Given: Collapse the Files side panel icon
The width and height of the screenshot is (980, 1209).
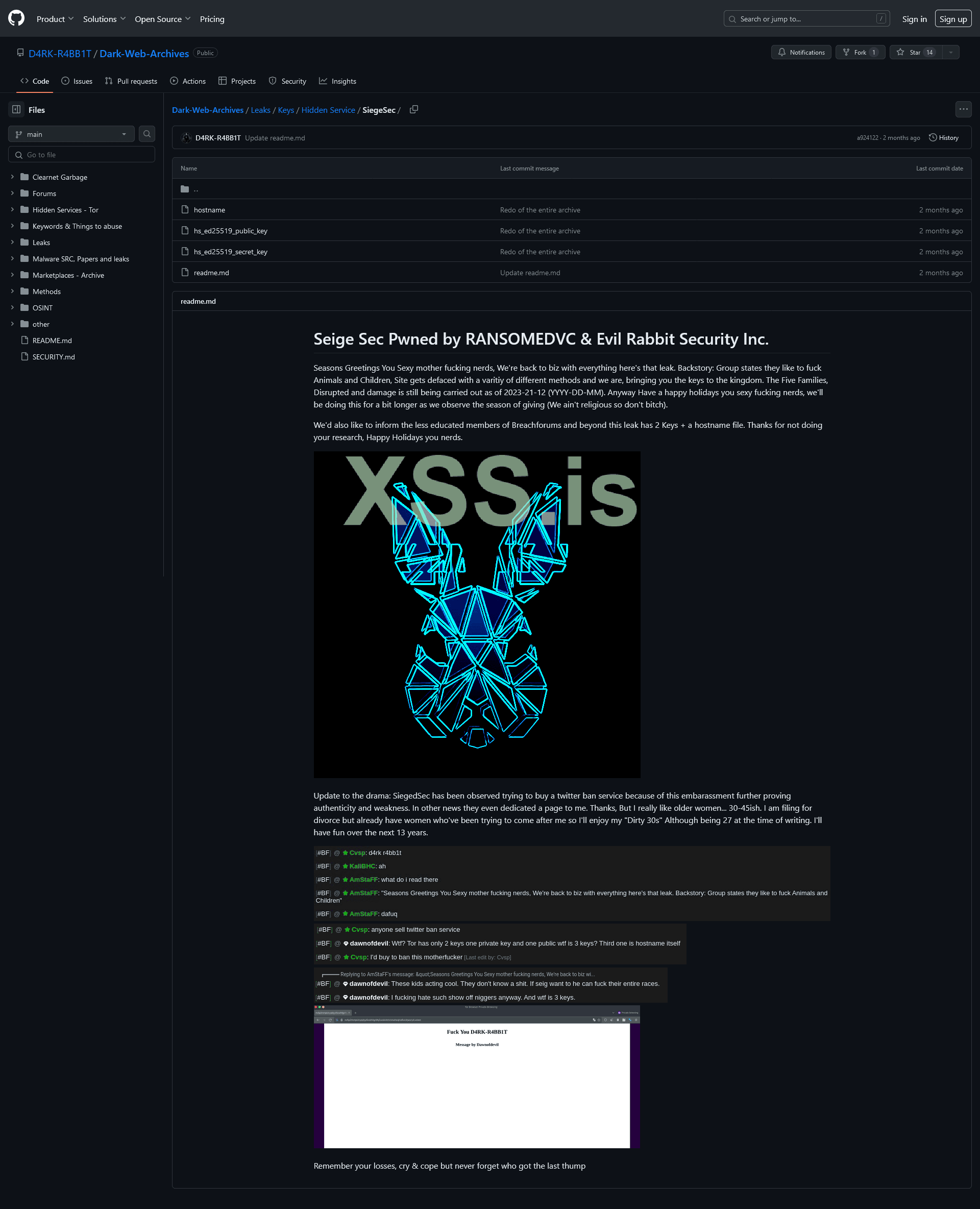Looking at the screenshot, I should [x=16, y=110].
